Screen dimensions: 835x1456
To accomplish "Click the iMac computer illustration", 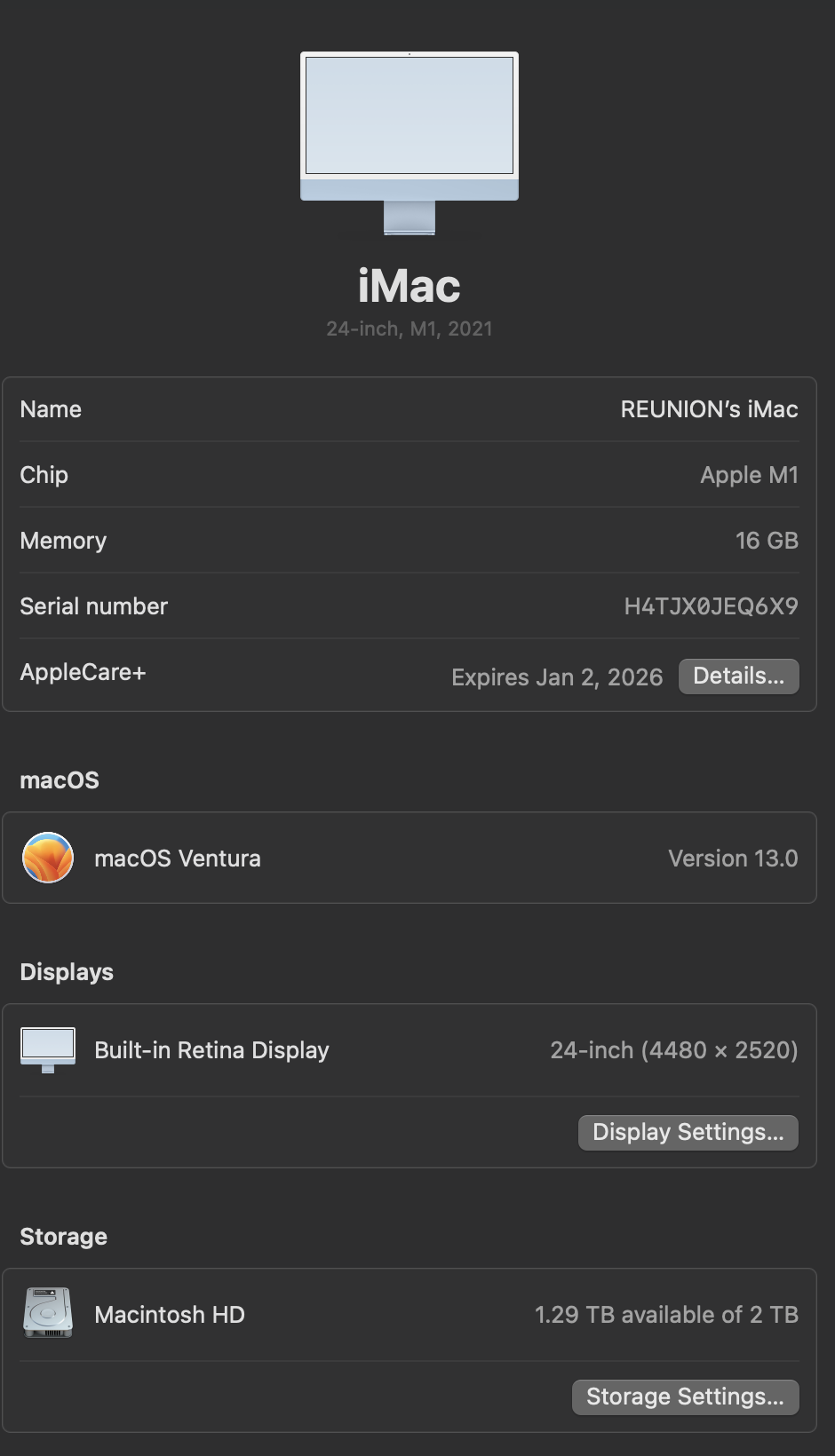I will tap(410, 144).
